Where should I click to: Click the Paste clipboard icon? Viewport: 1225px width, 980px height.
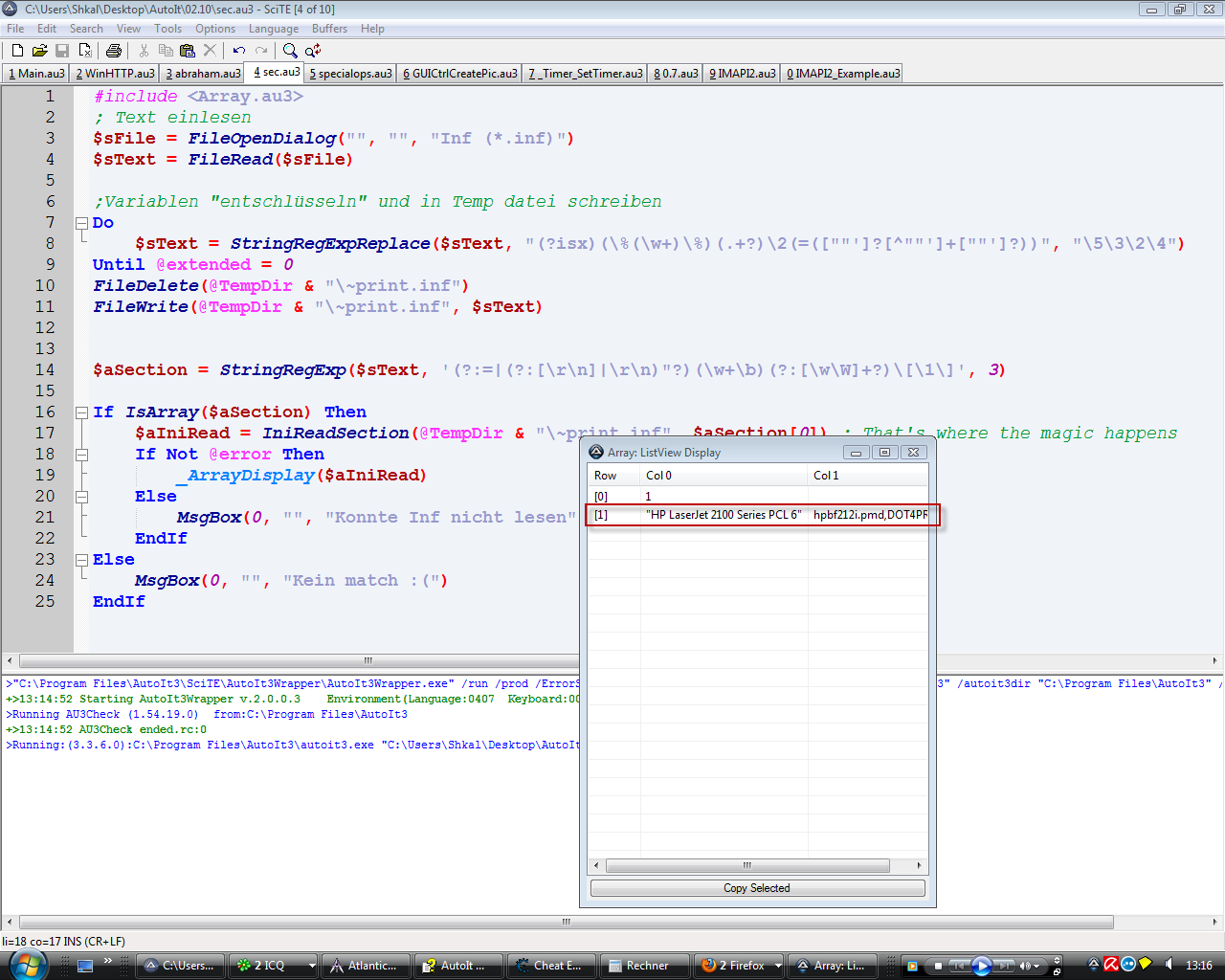[188, 51]
